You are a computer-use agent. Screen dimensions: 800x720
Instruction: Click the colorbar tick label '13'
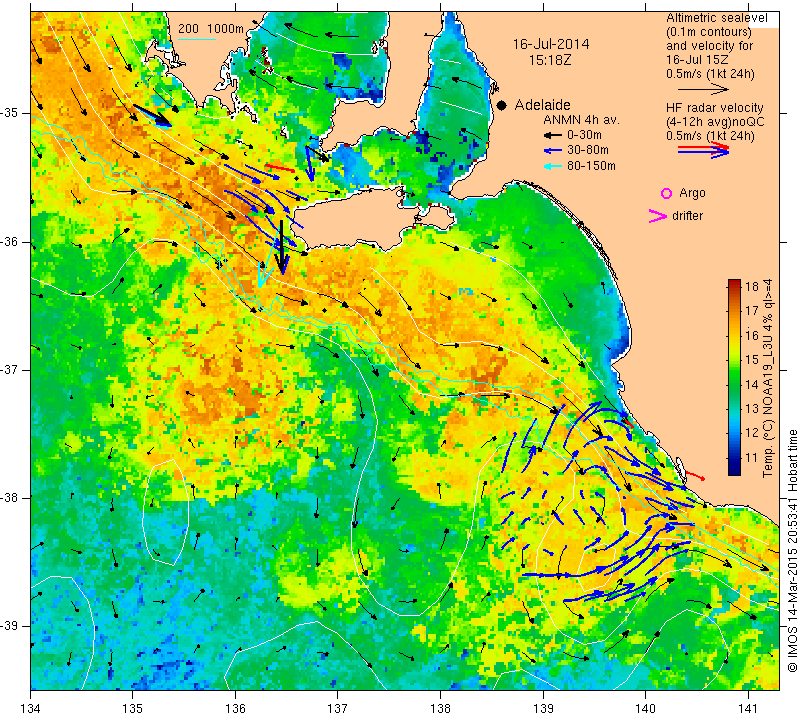coord(752,409)
